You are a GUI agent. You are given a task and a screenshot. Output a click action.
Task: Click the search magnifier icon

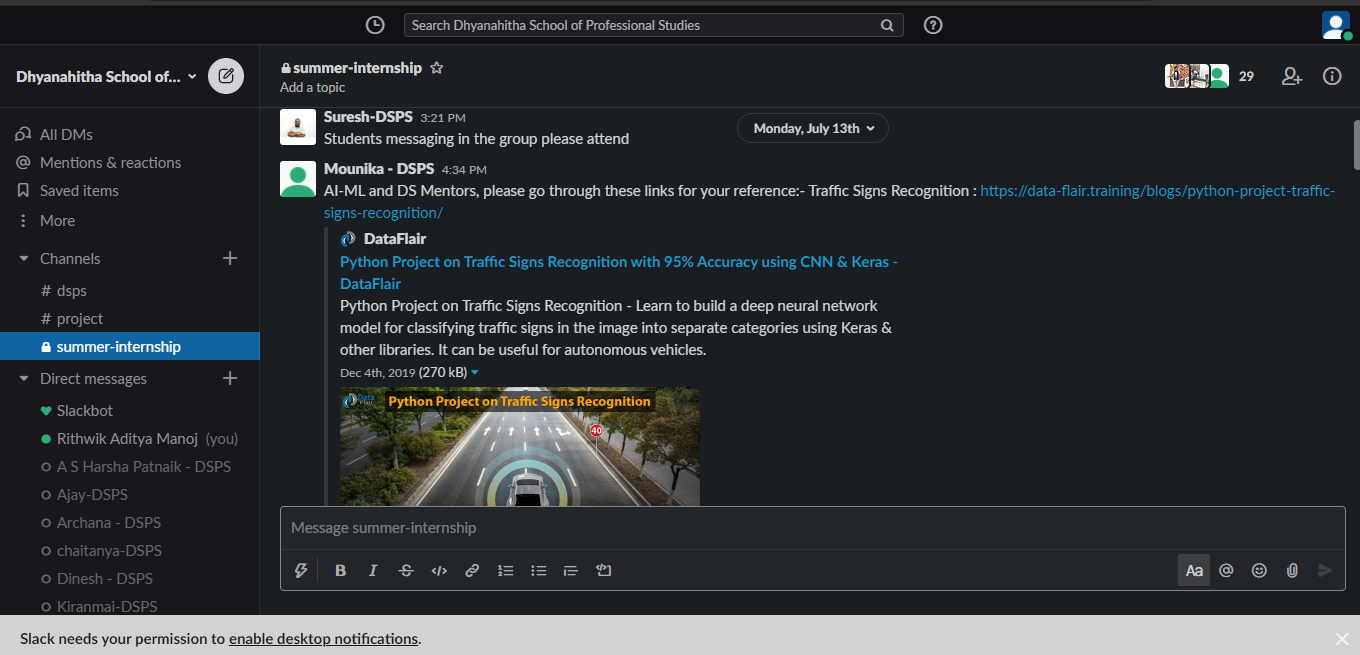(x=886, y=25)
